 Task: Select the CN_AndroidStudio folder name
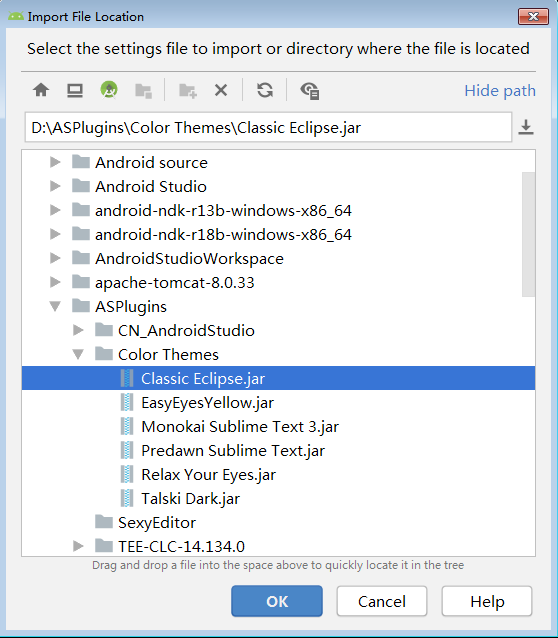pos(186,330)
